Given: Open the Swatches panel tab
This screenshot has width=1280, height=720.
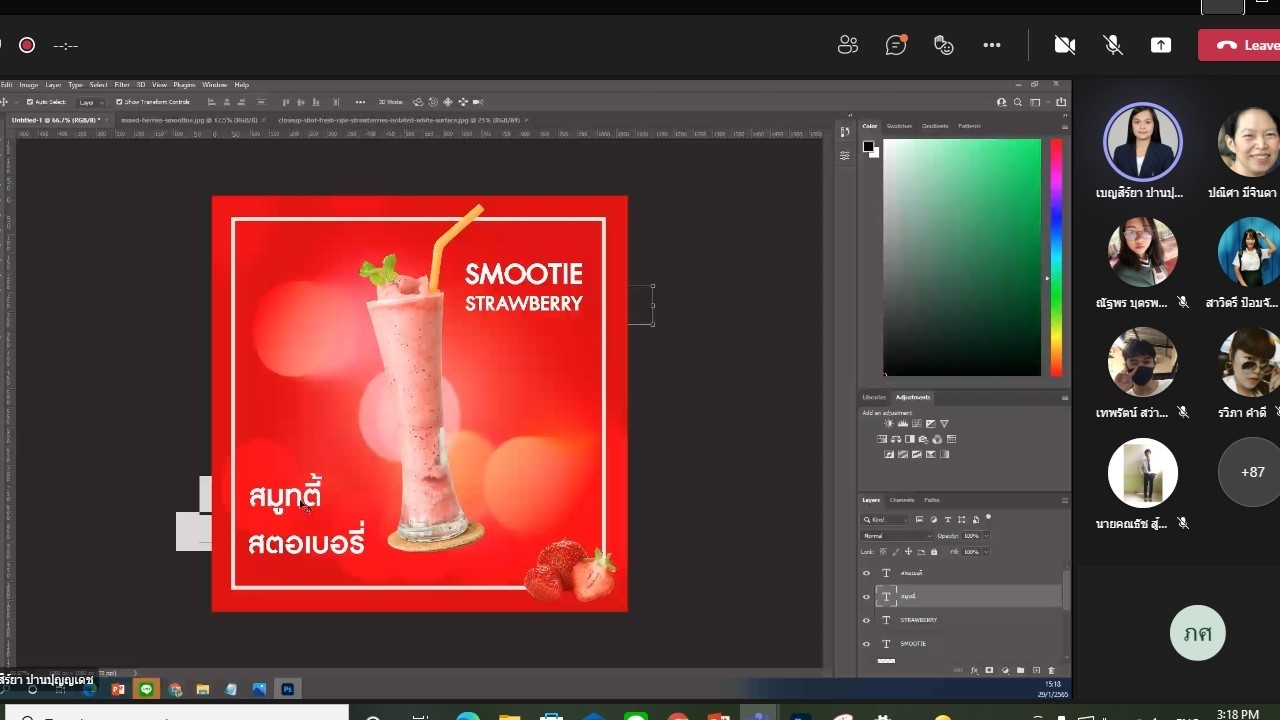Looking at the screenshot, I should 899,126.
